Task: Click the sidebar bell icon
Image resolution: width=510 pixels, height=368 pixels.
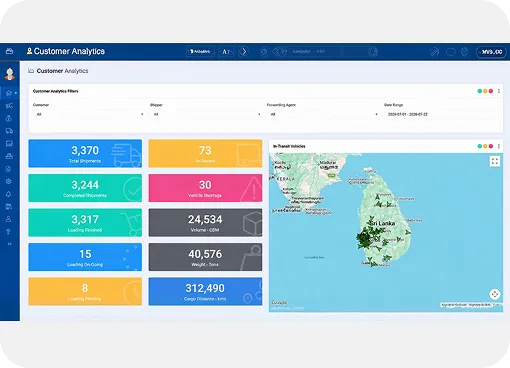Action: point(9,194)
